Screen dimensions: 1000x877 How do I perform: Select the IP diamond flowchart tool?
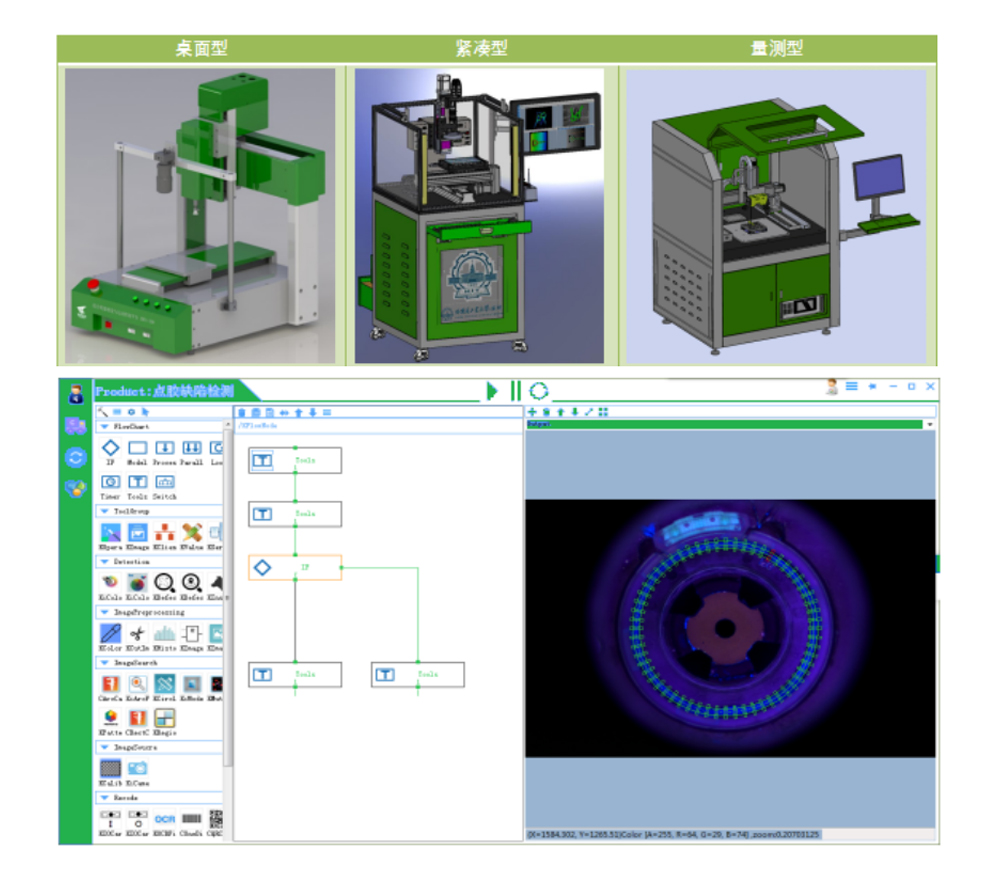[111, 448]
